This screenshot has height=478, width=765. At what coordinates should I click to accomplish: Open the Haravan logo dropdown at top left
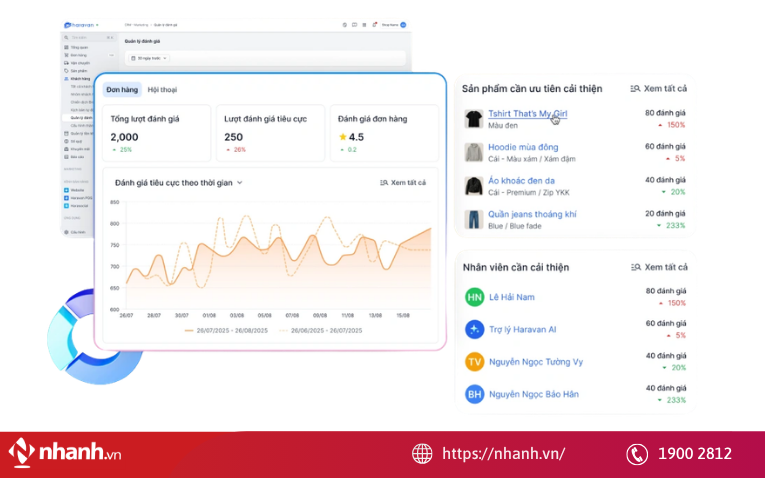tap(81, 24)
